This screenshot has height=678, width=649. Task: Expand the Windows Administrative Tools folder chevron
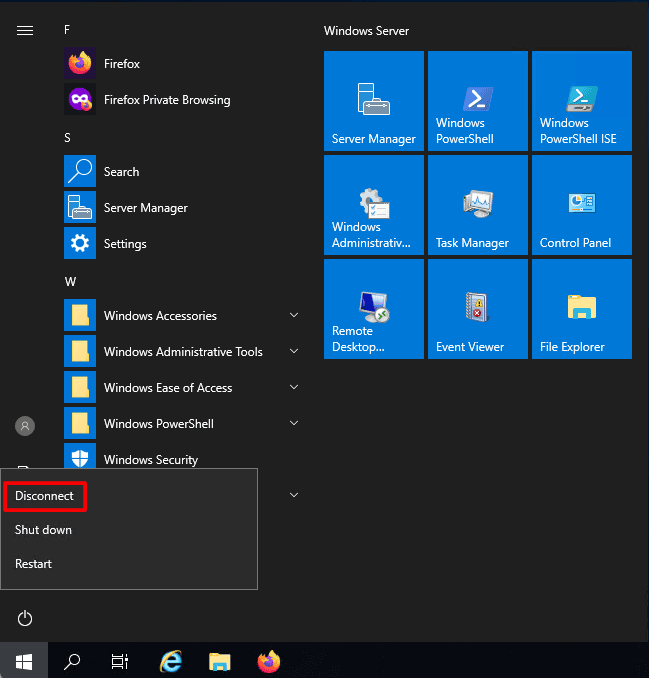point(294,351)
